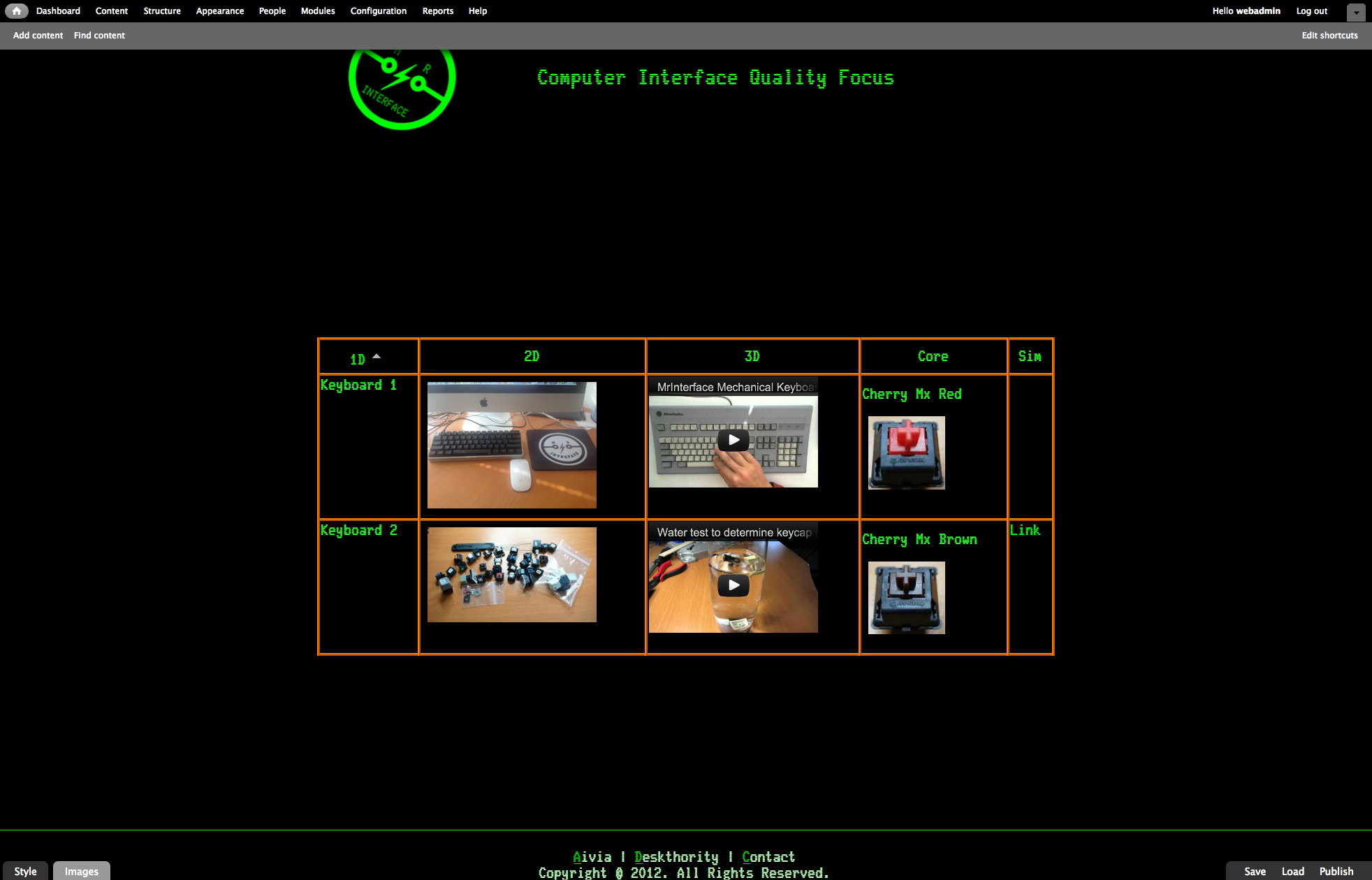The image size is (1372, 880).
Task: Open the Cherry Mx Red switch image
Action: (x=905, y=453)
